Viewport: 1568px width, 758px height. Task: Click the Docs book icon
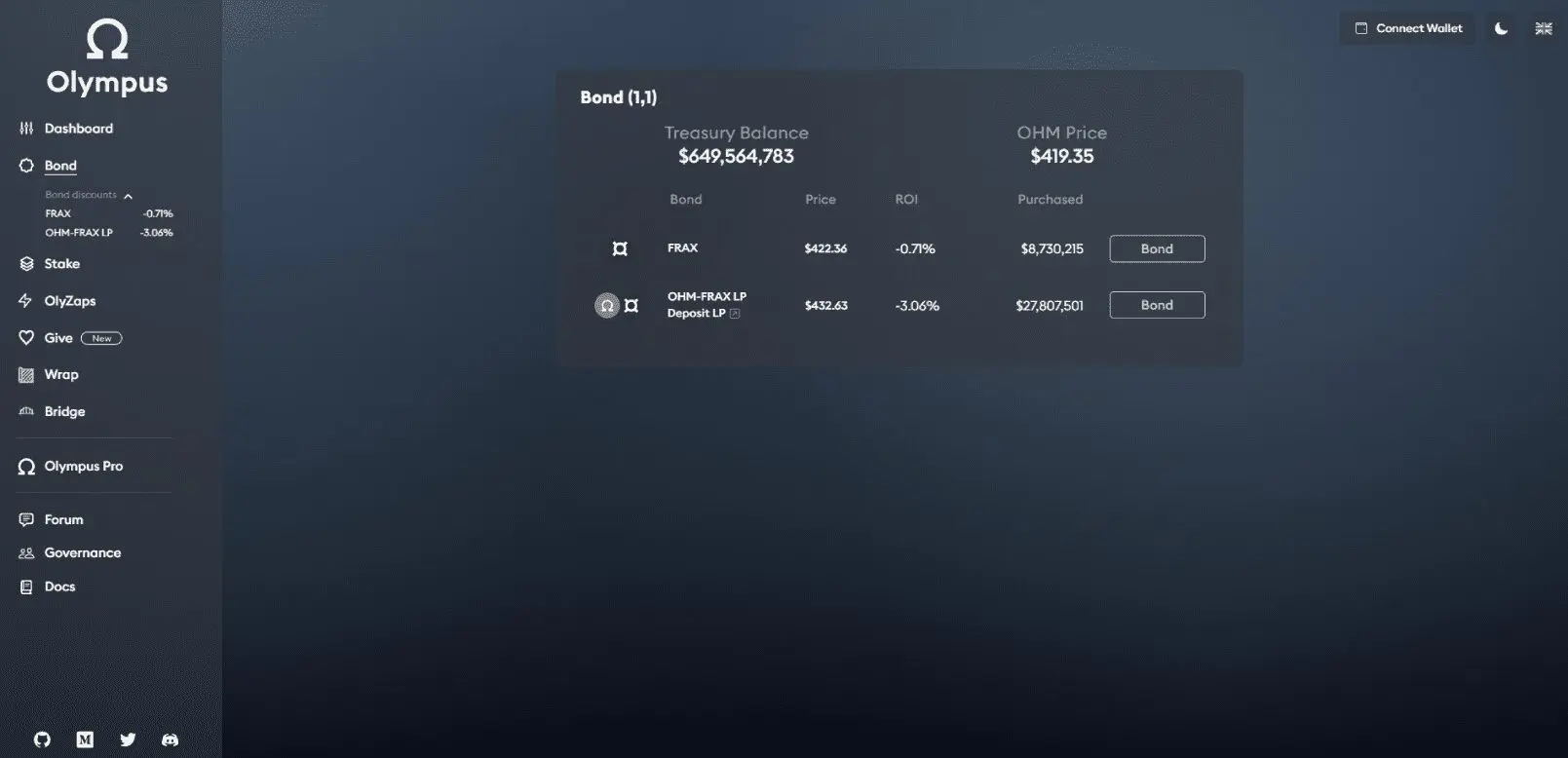(x=26, y=587)
